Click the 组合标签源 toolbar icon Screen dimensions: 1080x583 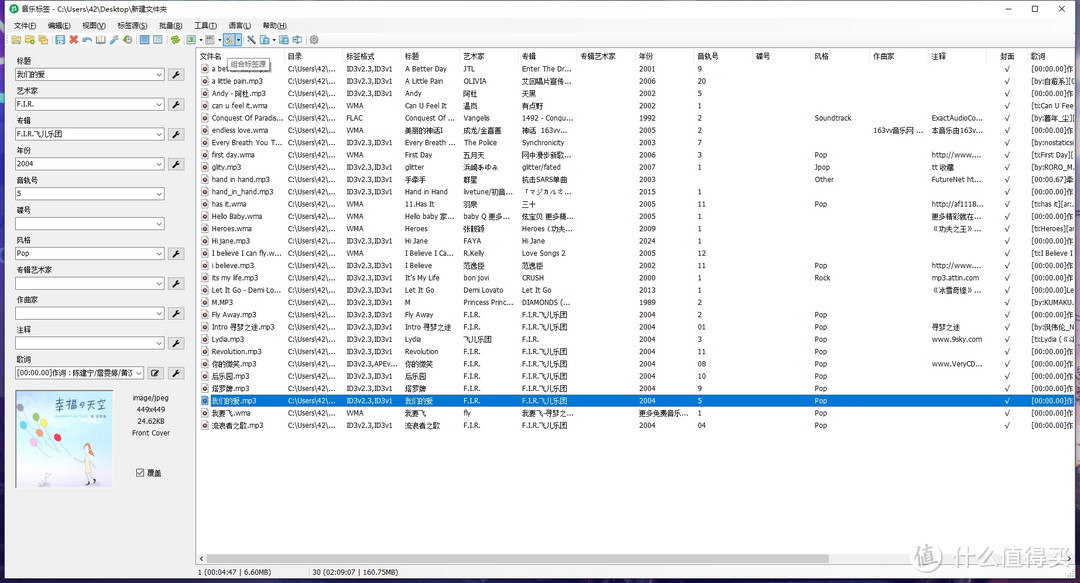coord(229,40)
